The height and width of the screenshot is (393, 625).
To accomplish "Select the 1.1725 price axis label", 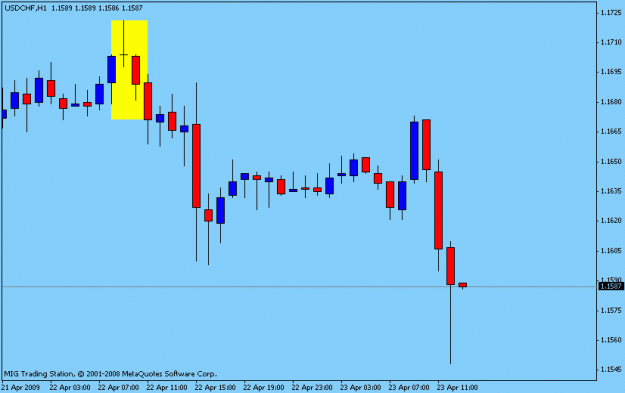I will (x=611, y=13).
